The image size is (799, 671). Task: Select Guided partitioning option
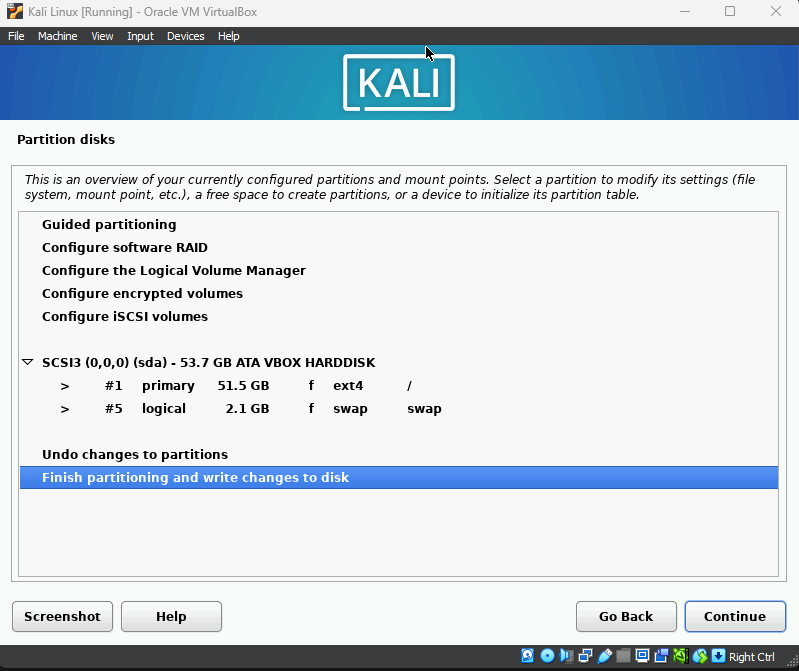pyautogui.click(x=109, y=225)
